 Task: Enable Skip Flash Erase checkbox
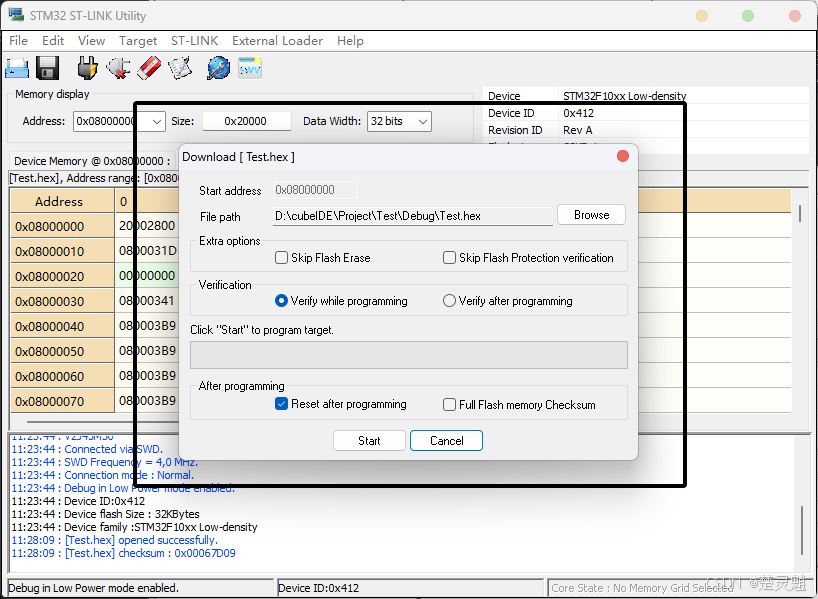click(x=281, y=258)
